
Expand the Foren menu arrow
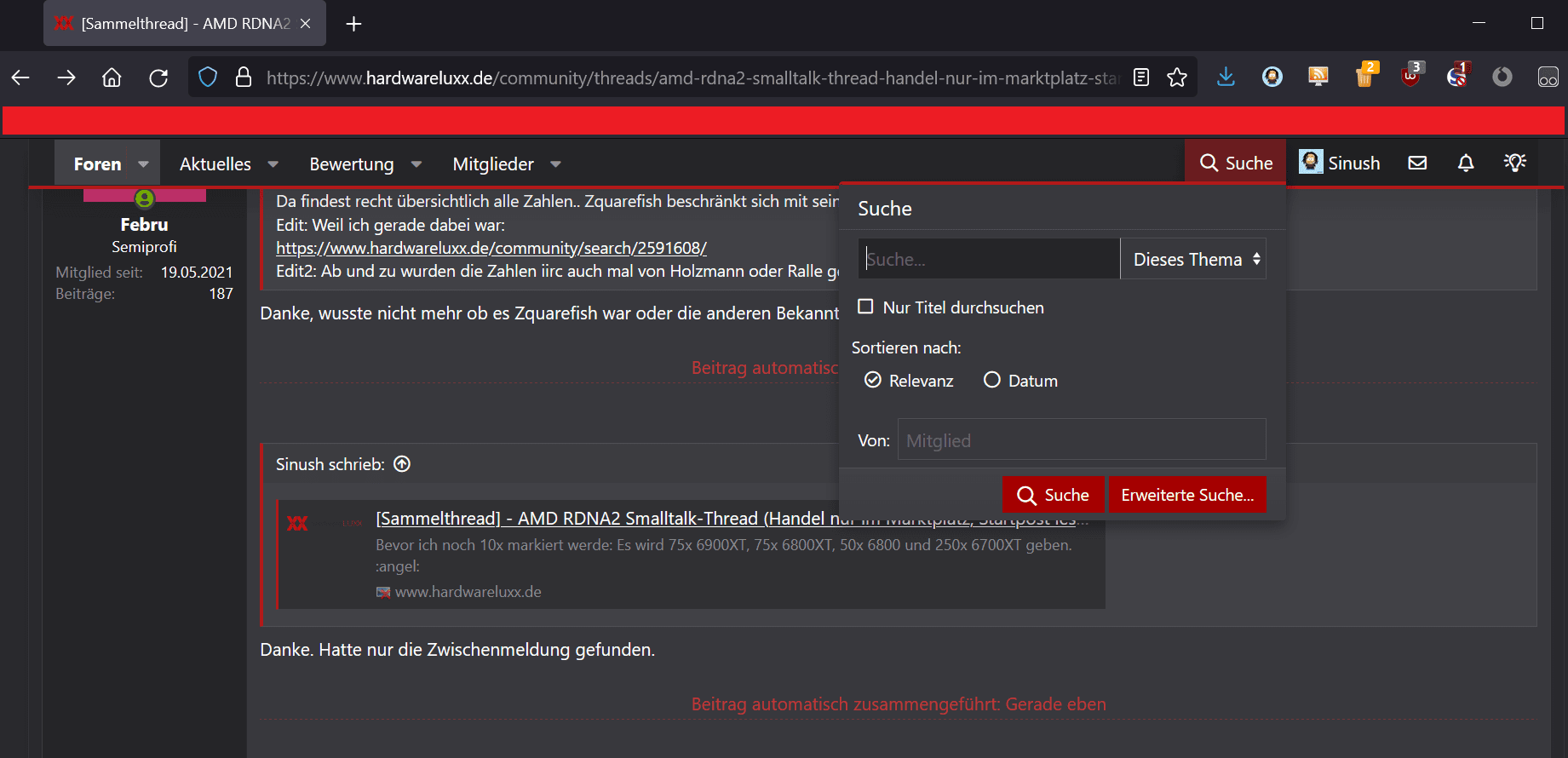tap(144, 164)
